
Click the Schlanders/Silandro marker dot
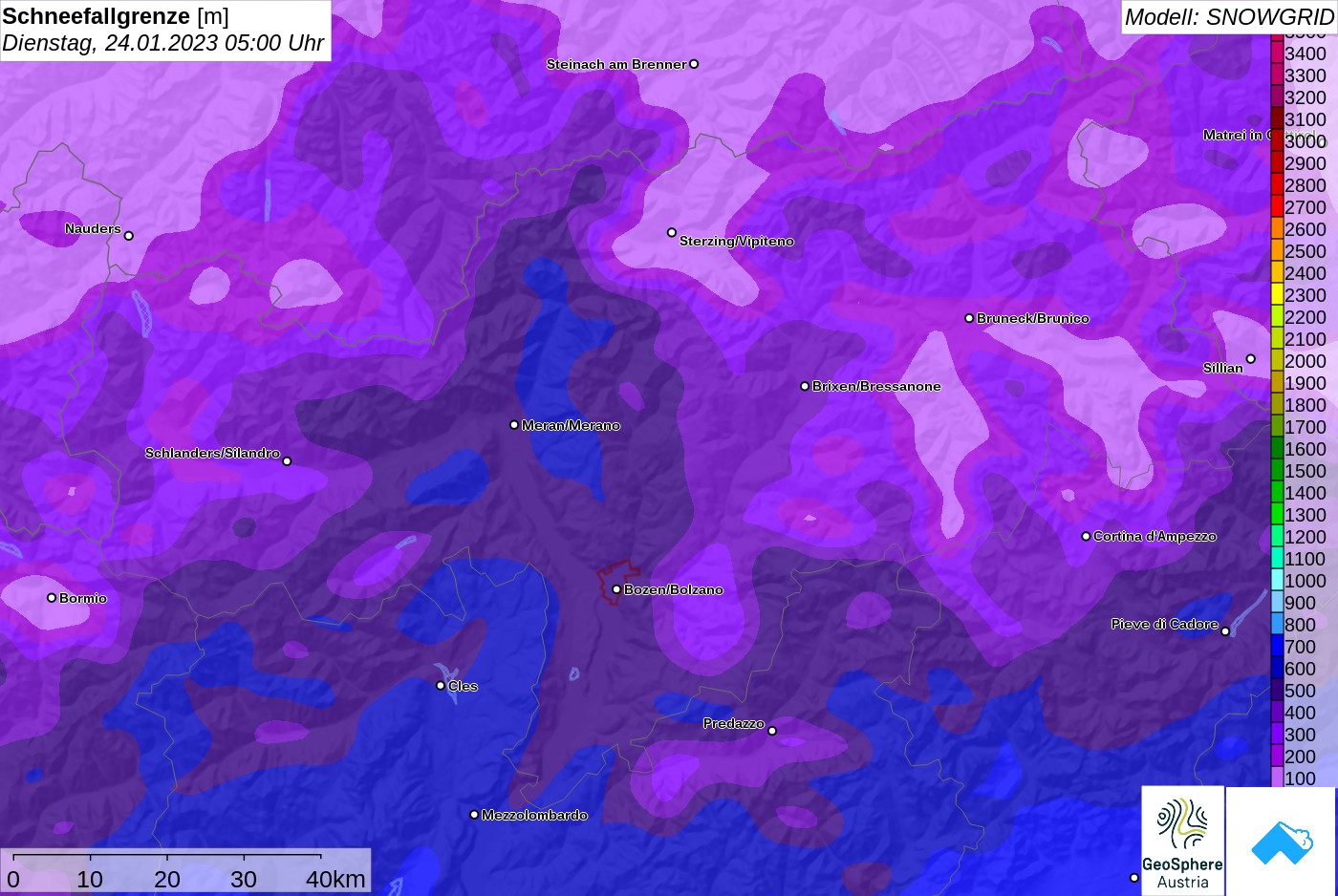tap(287, 461)
